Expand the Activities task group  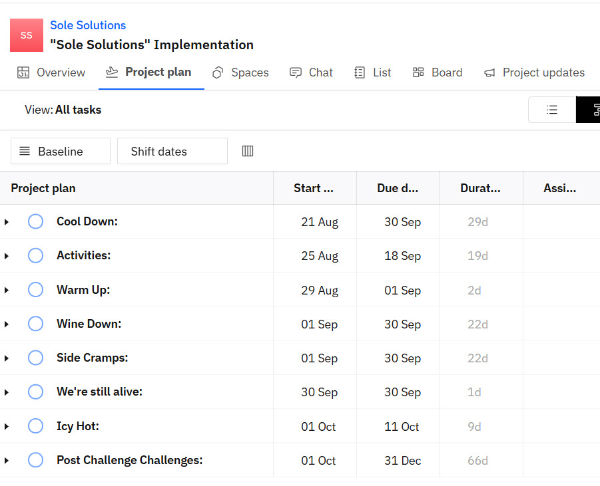7,256
